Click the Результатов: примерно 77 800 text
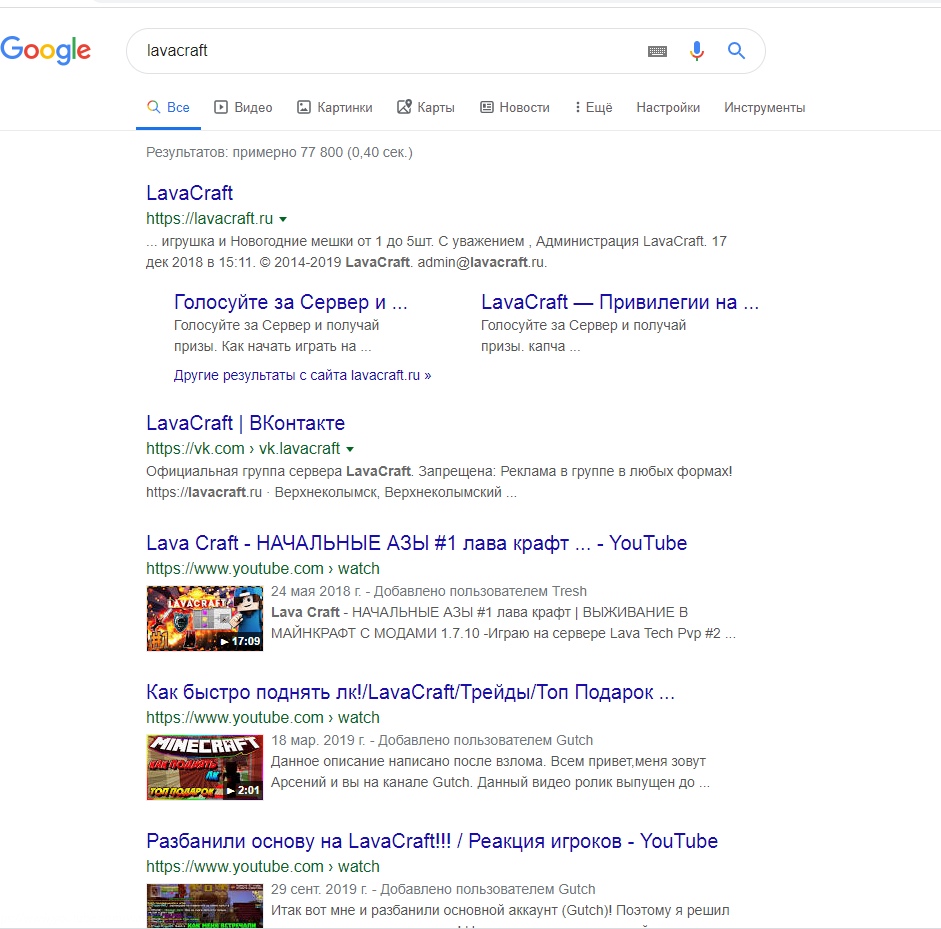Screen dimensions: 941x929 click(279, 152)
